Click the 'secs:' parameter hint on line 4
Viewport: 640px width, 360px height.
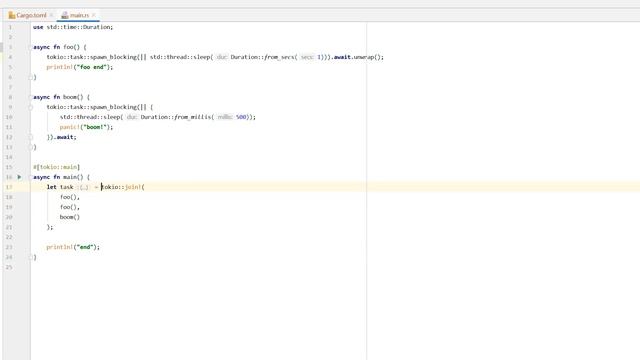click(307, 57)
